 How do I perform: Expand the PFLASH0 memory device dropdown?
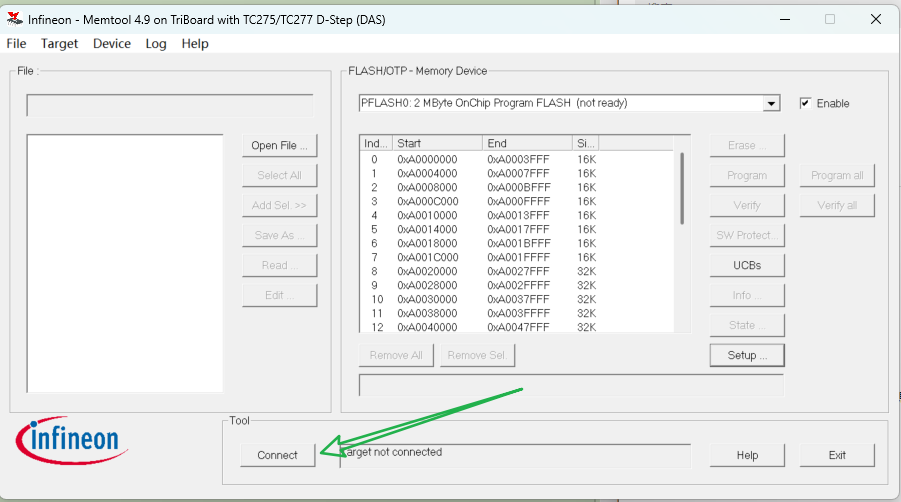tap(771, 103)
